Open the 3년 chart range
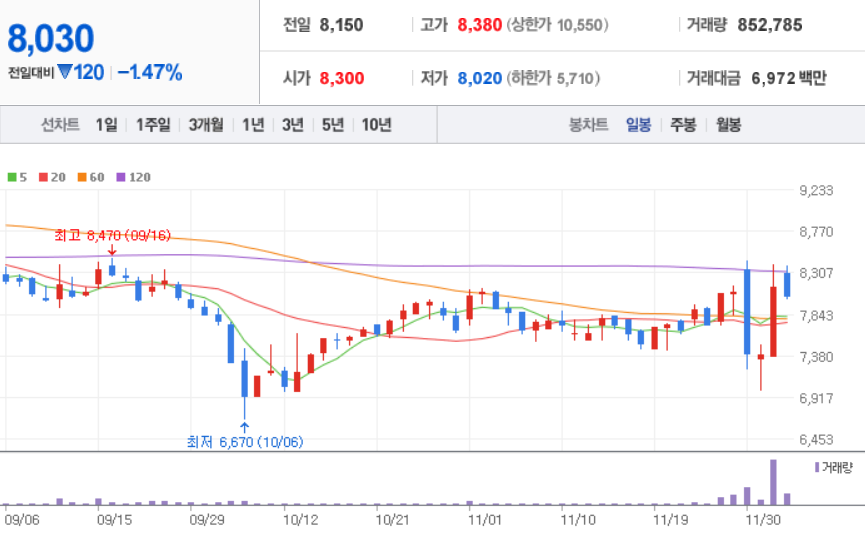Viewport: 865px width, 544px height. point(293,125)
